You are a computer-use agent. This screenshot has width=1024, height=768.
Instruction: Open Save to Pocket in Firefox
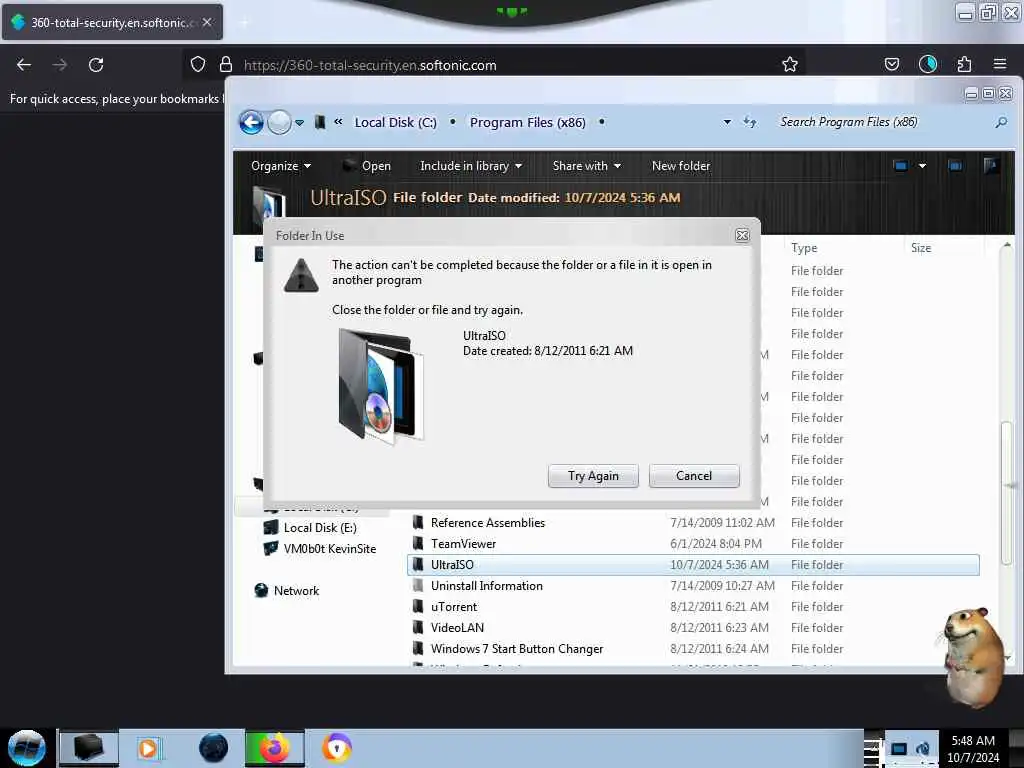(x=891, y=65)
